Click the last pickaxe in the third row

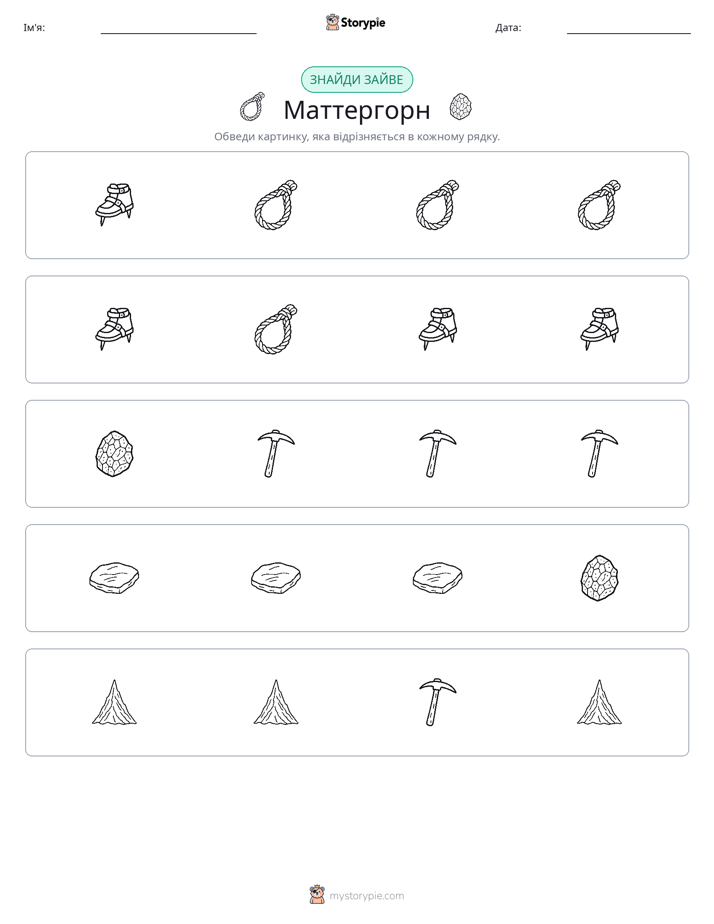(x=599, y=453)
